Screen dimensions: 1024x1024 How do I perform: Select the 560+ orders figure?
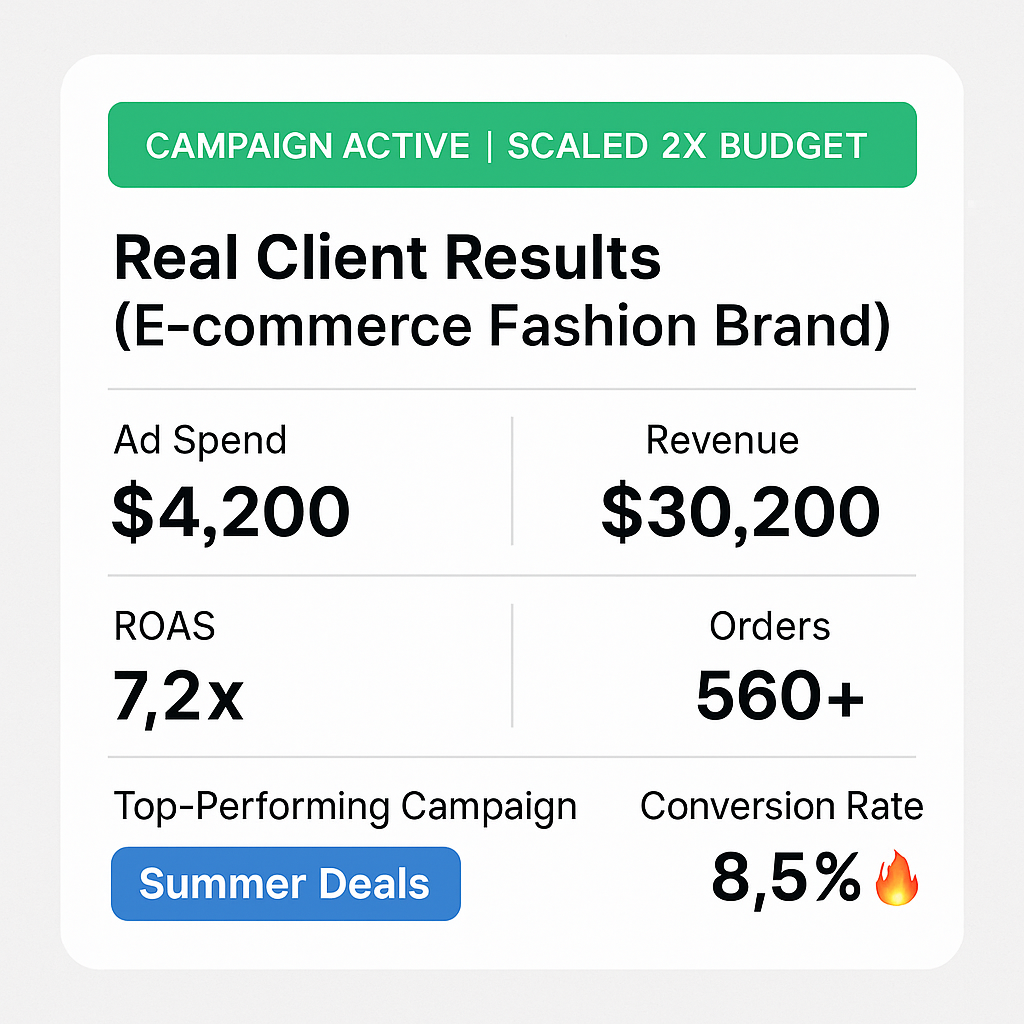(780, 695)
